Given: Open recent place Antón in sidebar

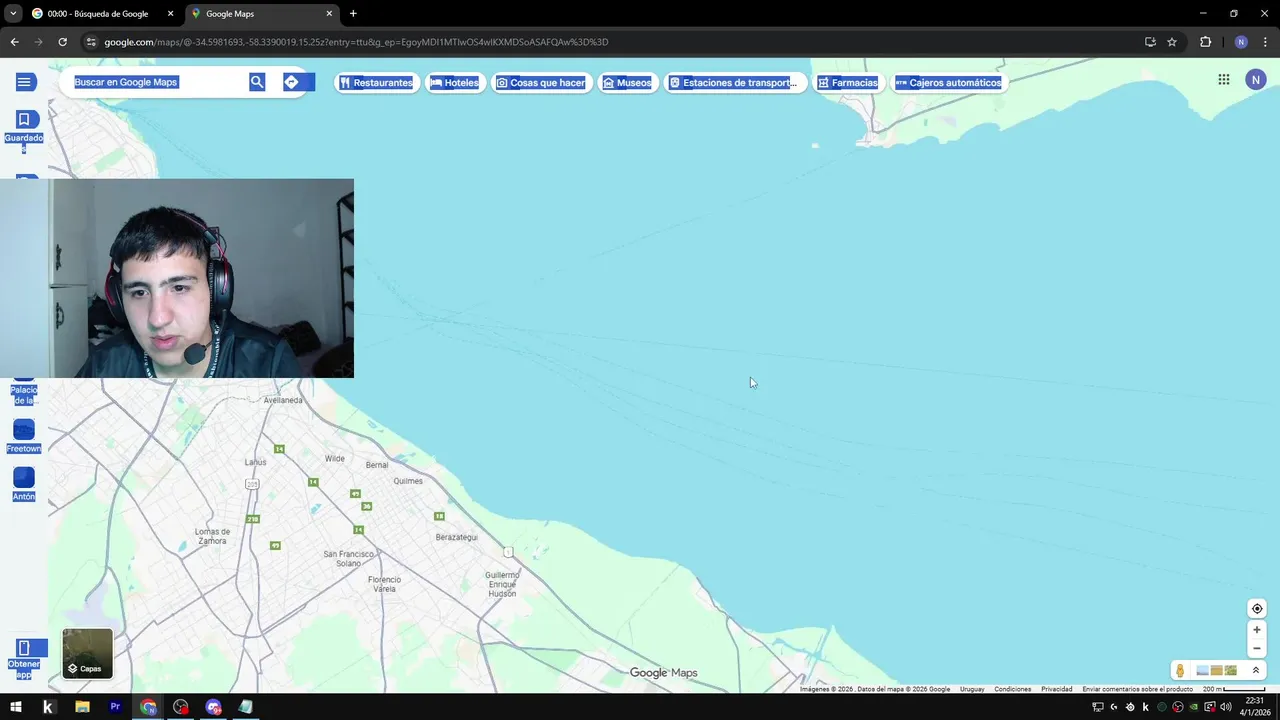Looking at the screenshot, I should tap(24, 484).
